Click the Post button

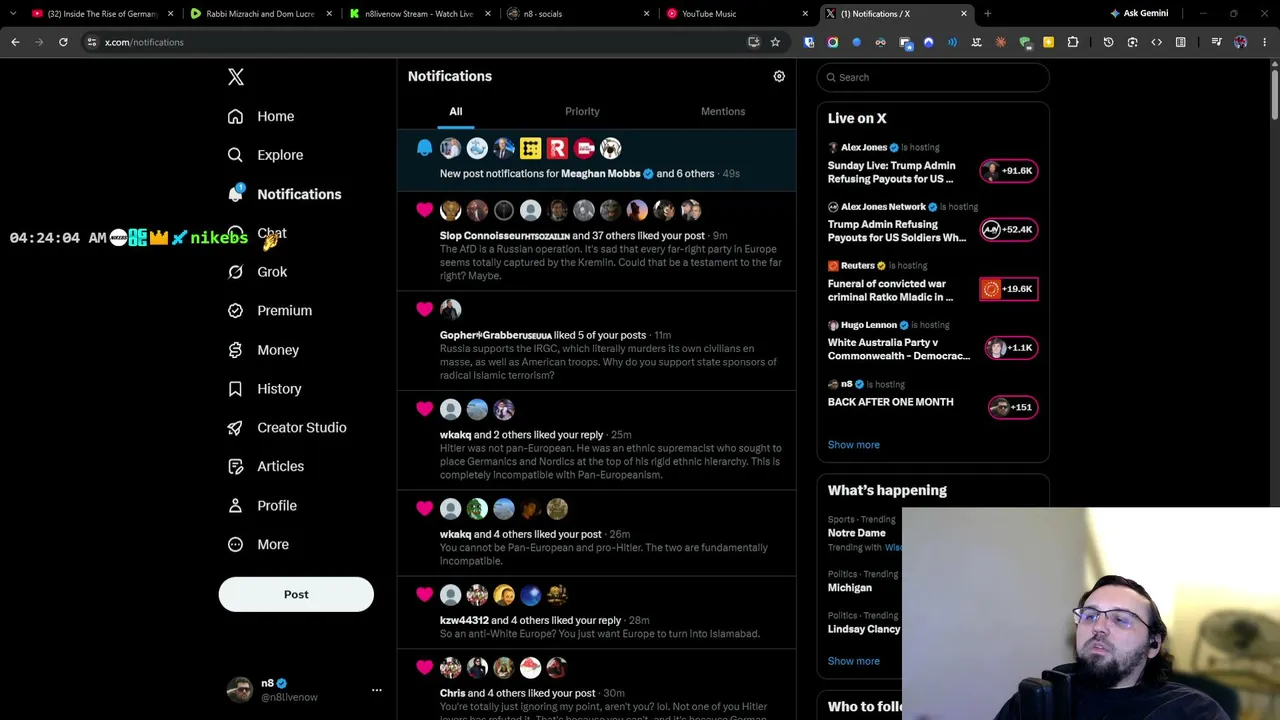pos(296,594)
